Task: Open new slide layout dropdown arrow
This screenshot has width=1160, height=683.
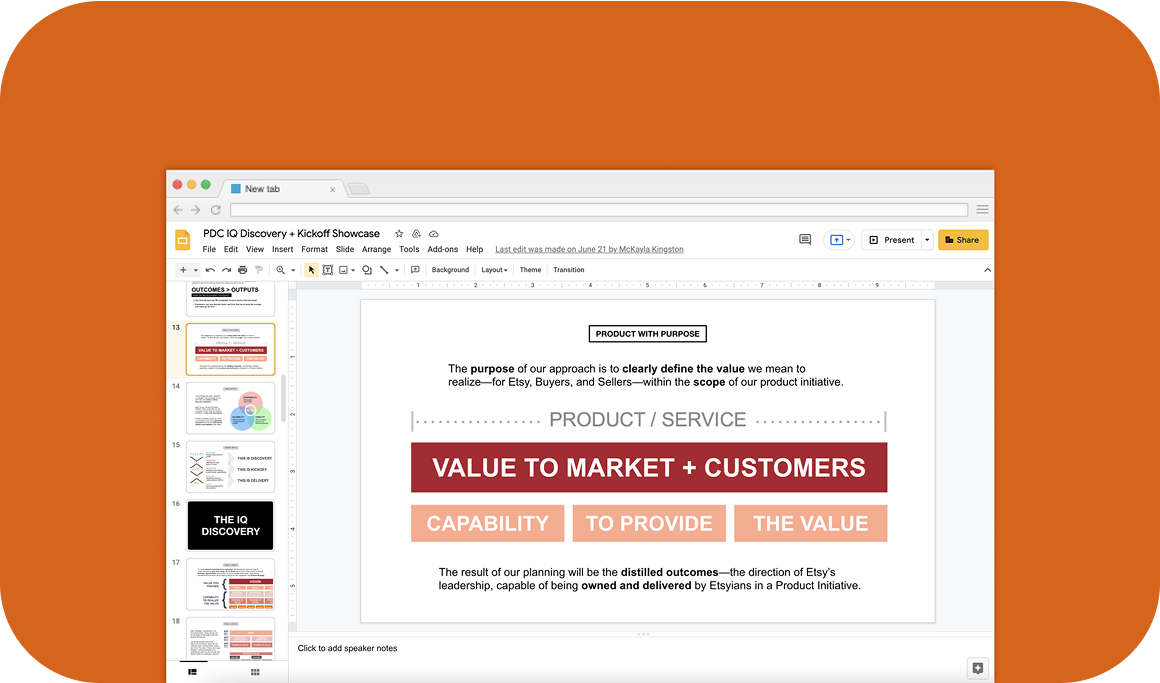Action: click(x=196, y=270)
